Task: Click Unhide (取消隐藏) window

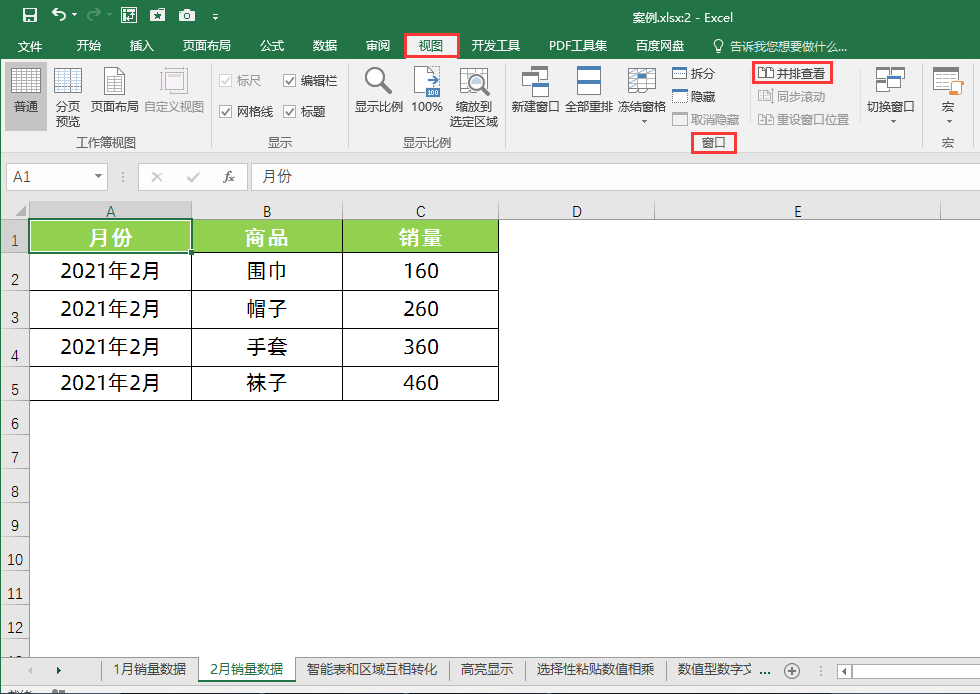Action: [x=706, y=119]
